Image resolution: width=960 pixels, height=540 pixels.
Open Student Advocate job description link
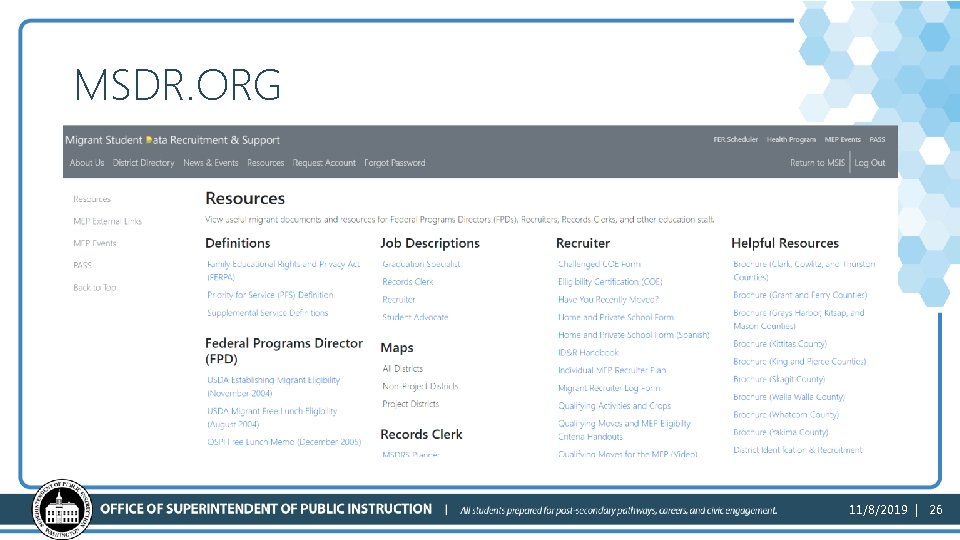coord(415,317)
